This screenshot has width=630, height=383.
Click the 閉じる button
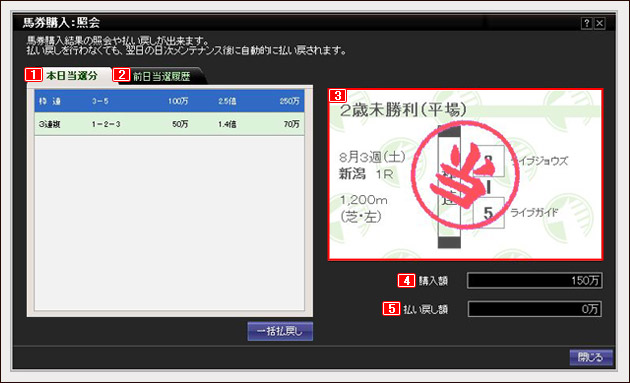click(591, 357)
